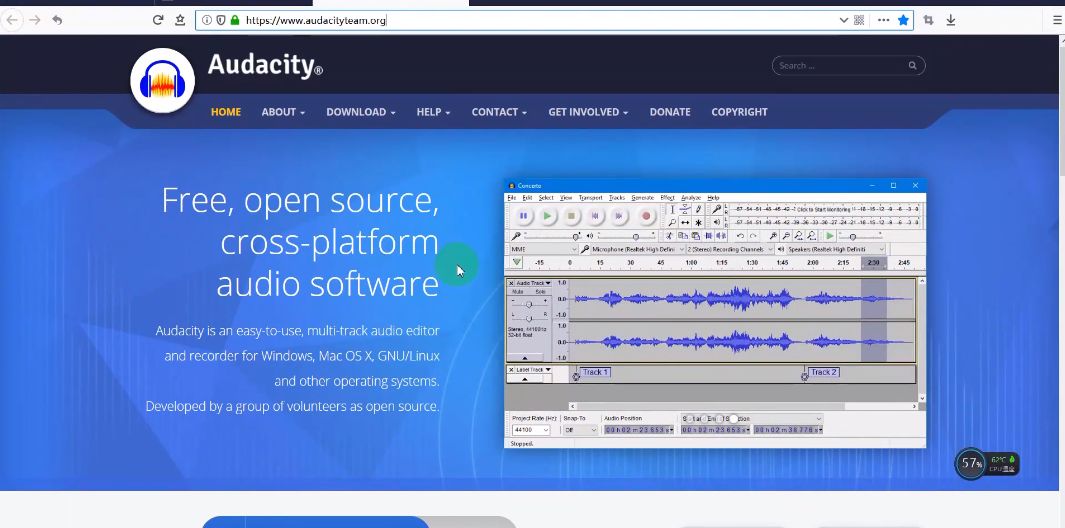This screenshot has height=528, width=1065.
Task: Click Pause button in Audacity screenshot
Action: [523, 216]
